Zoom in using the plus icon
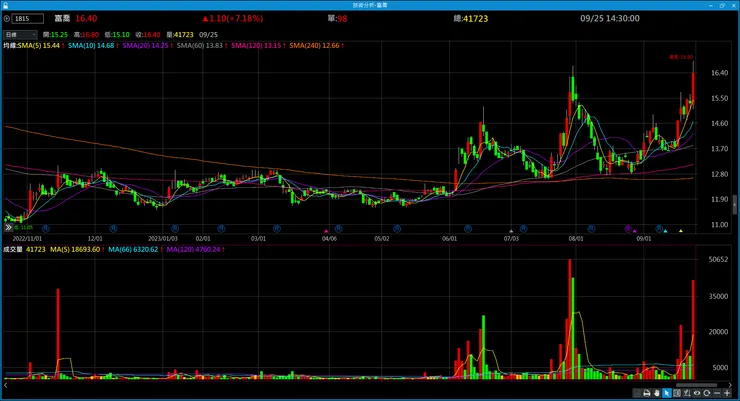740x401 pixels. [727, 393]
